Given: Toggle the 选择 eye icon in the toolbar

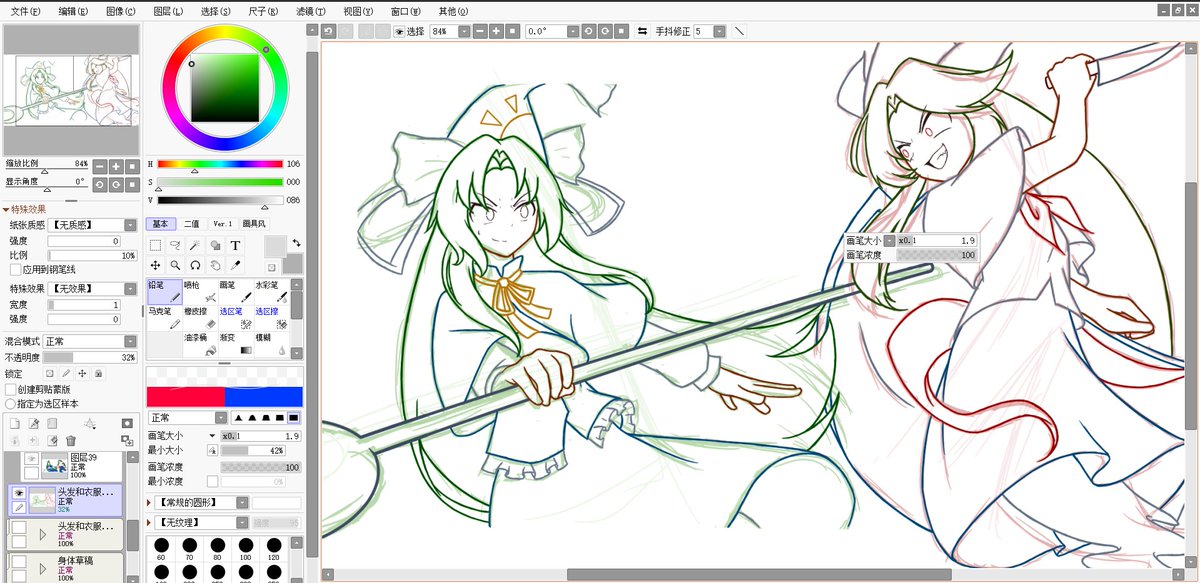Looking at the screenshot, I should click(399, 31).
